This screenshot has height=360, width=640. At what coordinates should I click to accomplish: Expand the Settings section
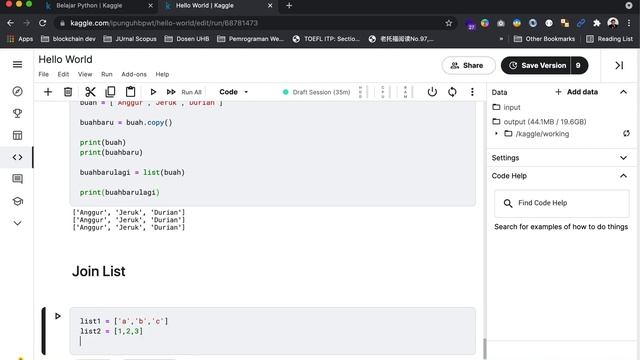(561, 158)
